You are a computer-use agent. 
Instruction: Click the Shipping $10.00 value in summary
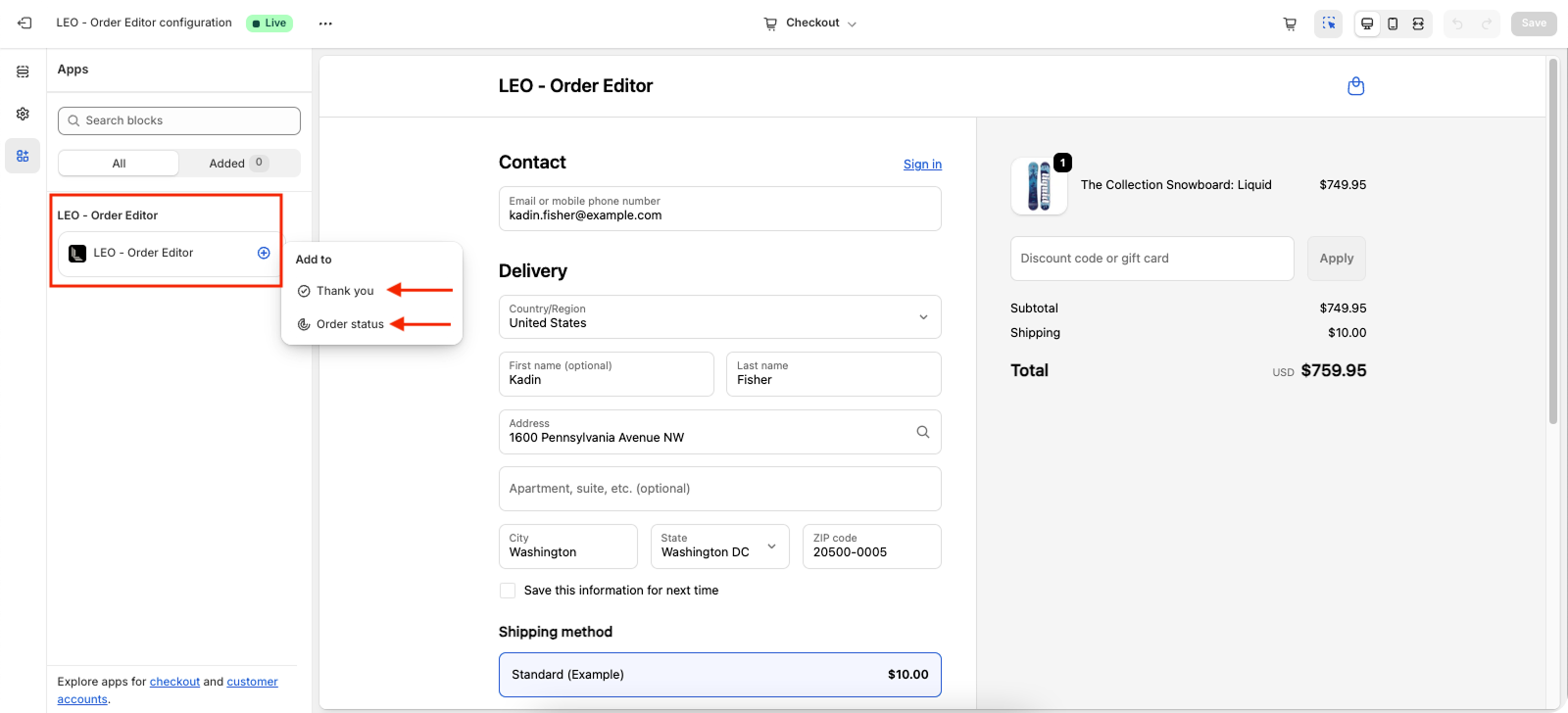pos(1347,333)
